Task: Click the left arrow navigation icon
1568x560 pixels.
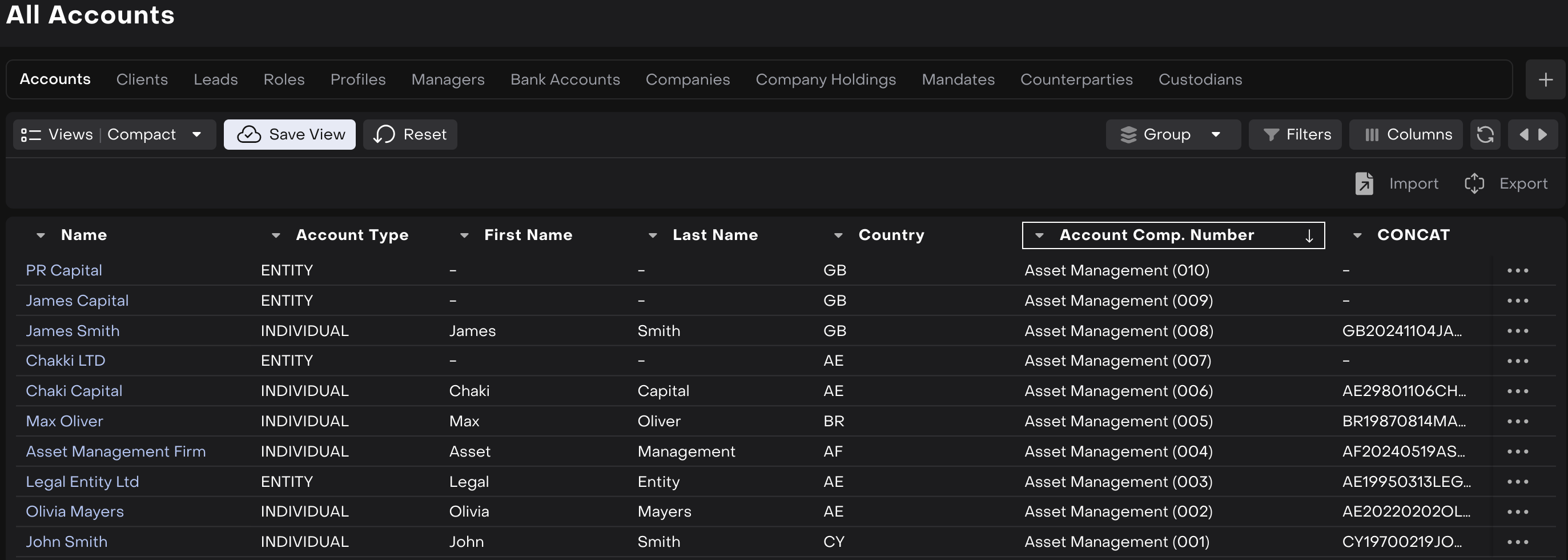Action: 1523,134
